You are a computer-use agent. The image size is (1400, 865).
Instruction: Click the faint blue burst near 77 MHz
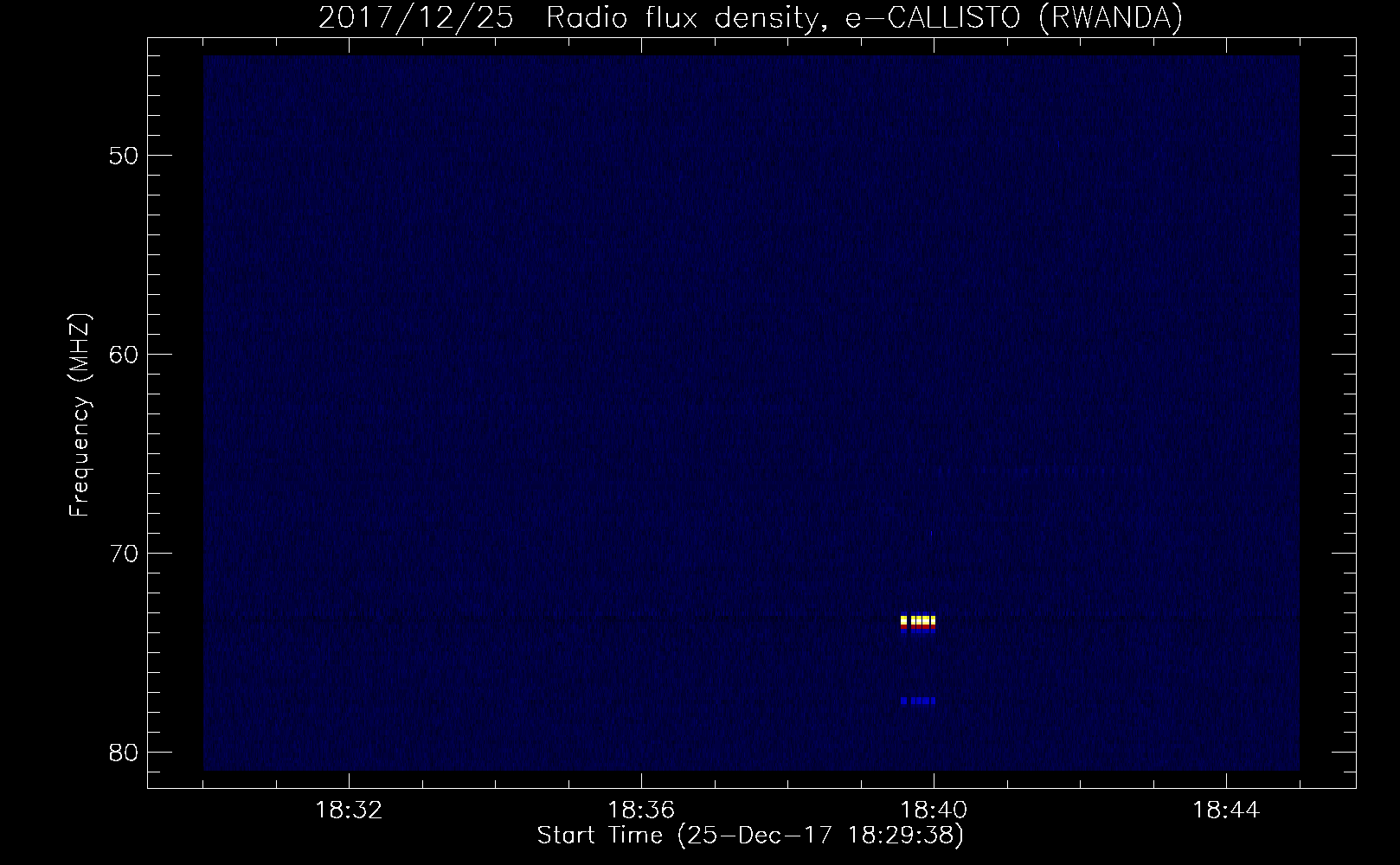918,701
